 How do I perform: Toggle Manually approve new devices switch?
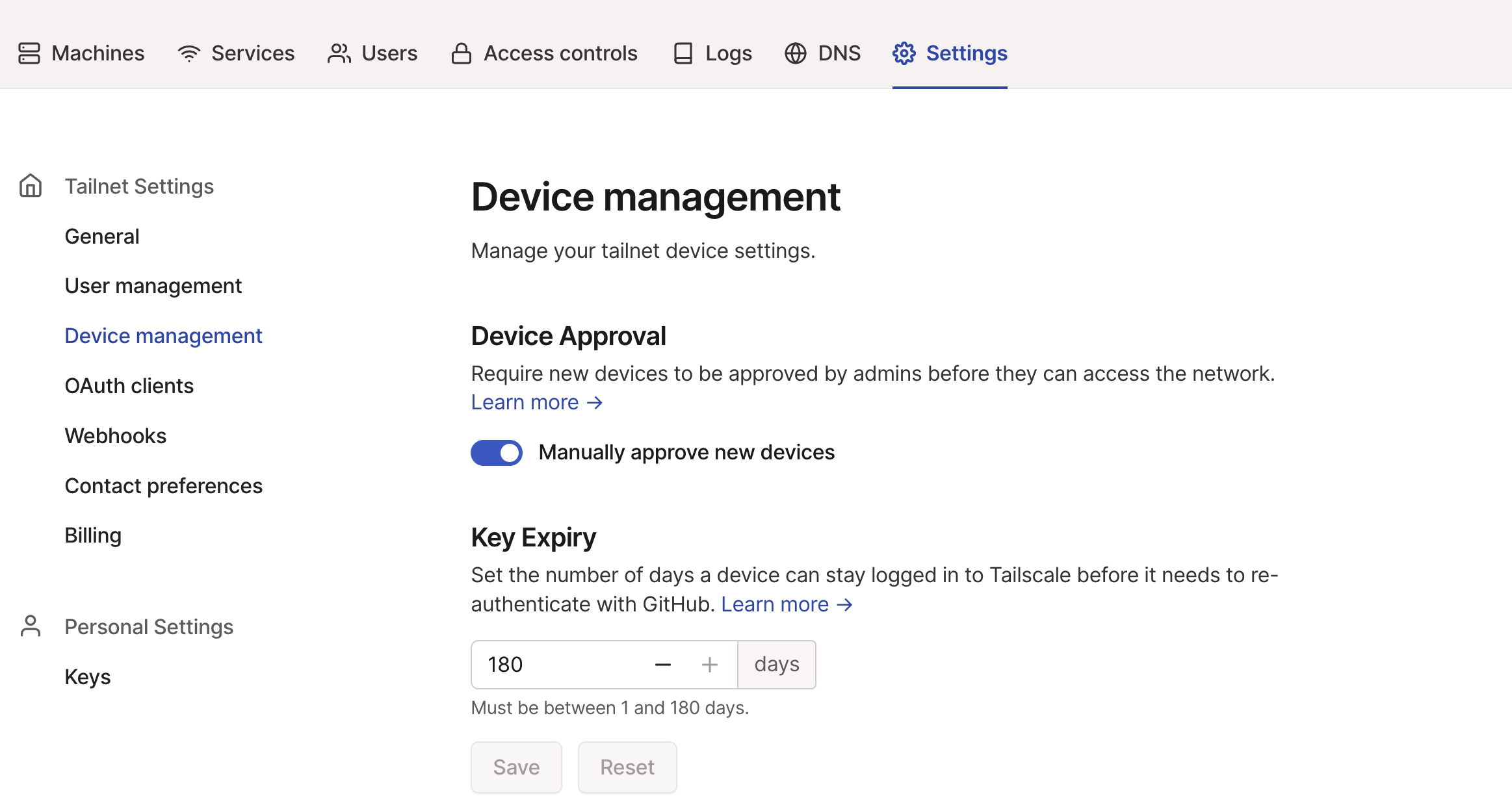(x=497, y=453)
